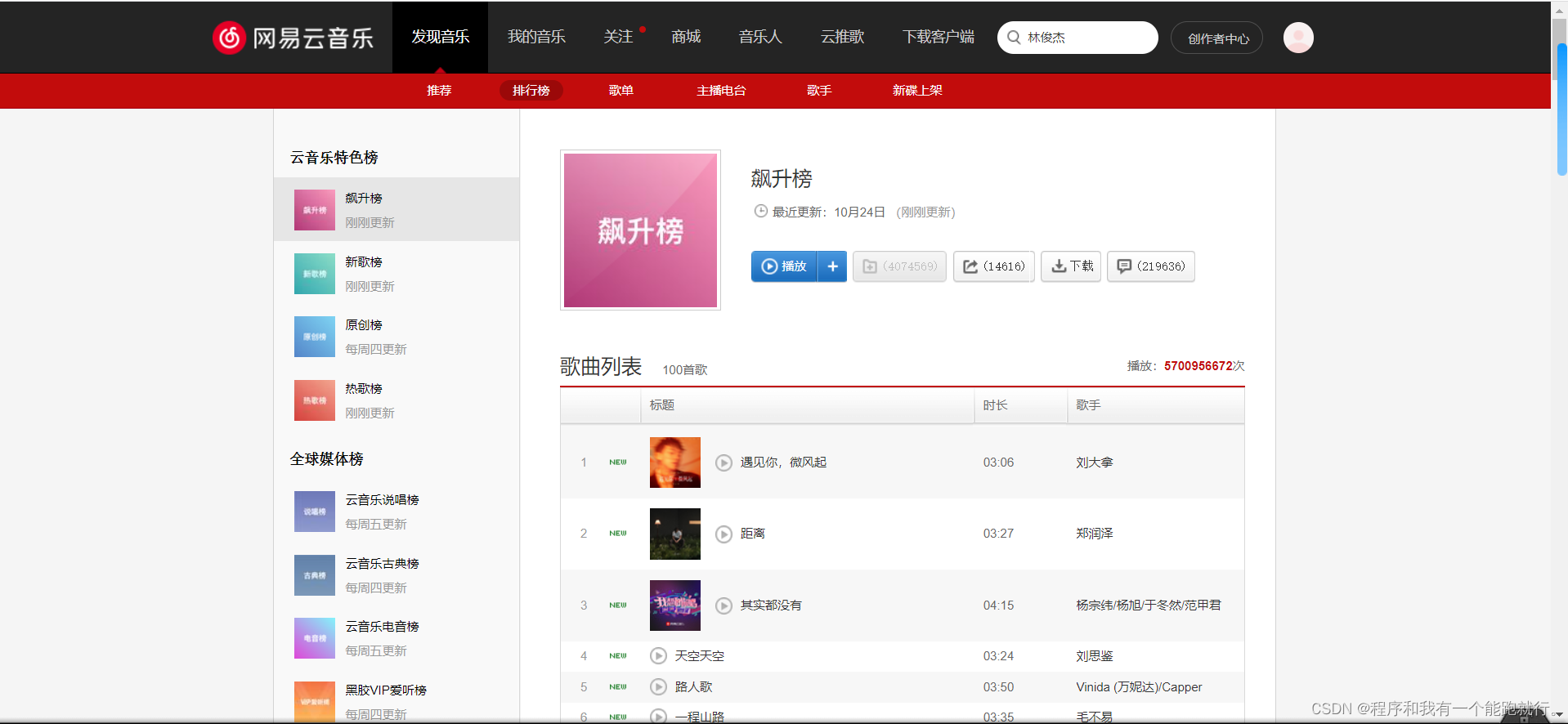
Task: Open artist Vinida (万妮达)/Capper link
Action: [1139, 687]
